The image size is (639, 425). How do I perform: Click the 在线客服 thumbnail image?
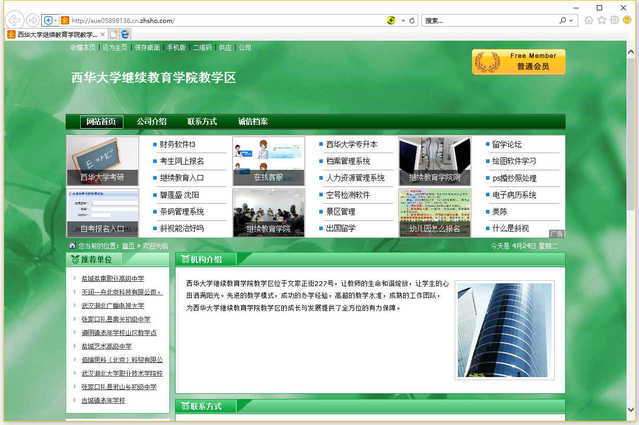pyautogui.click(x=268, y=160)
